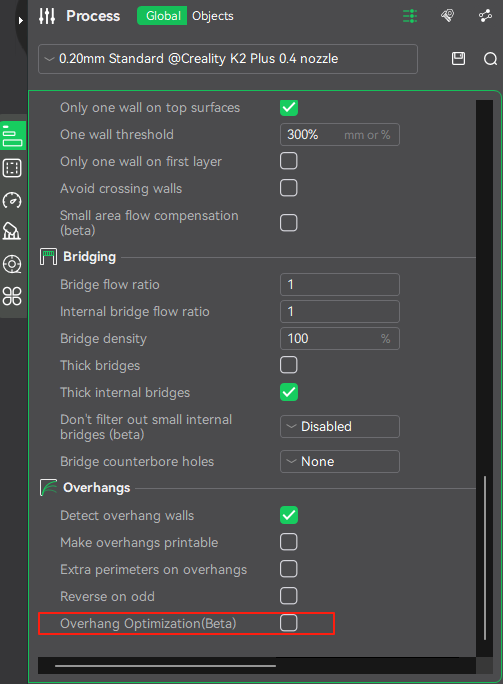This screenshot has height=684, width=503.
Task: Click the Bridge flow ratio input field
Action: [339, 284]
